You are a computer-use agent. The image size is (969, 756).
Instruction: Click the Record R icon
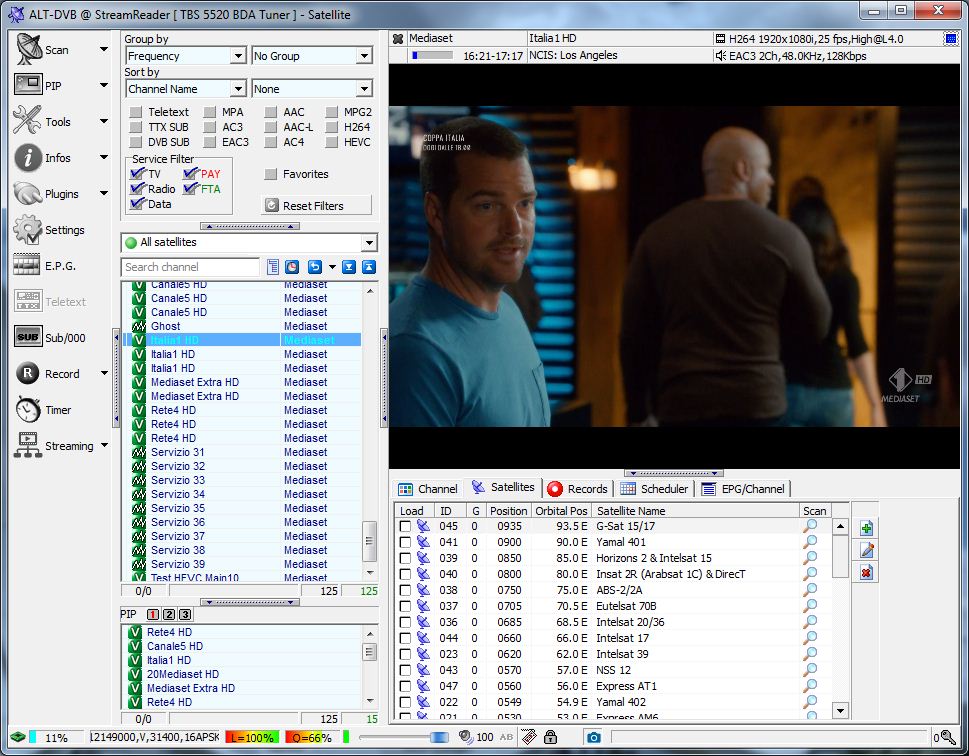[x=28, y=373]
